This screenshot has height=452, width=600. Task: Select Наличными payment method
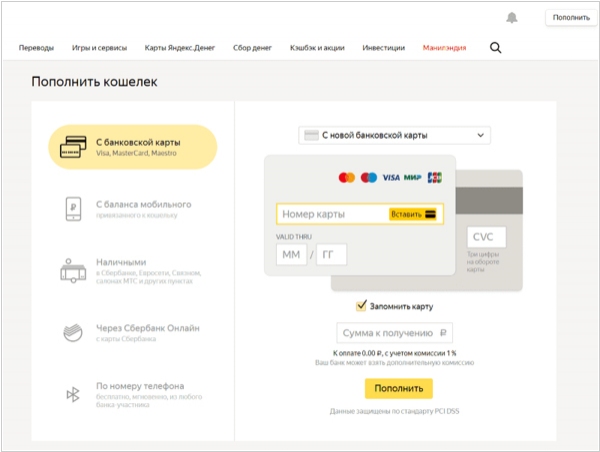(132, 271)
